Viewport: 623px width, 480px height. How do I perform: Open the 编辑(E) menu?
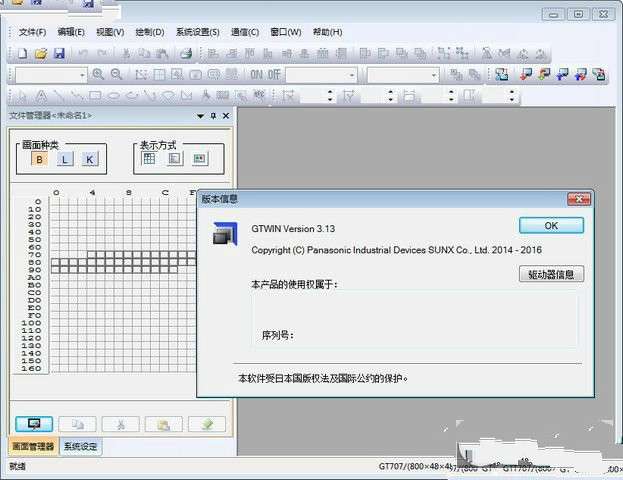(x=71, y=32)
